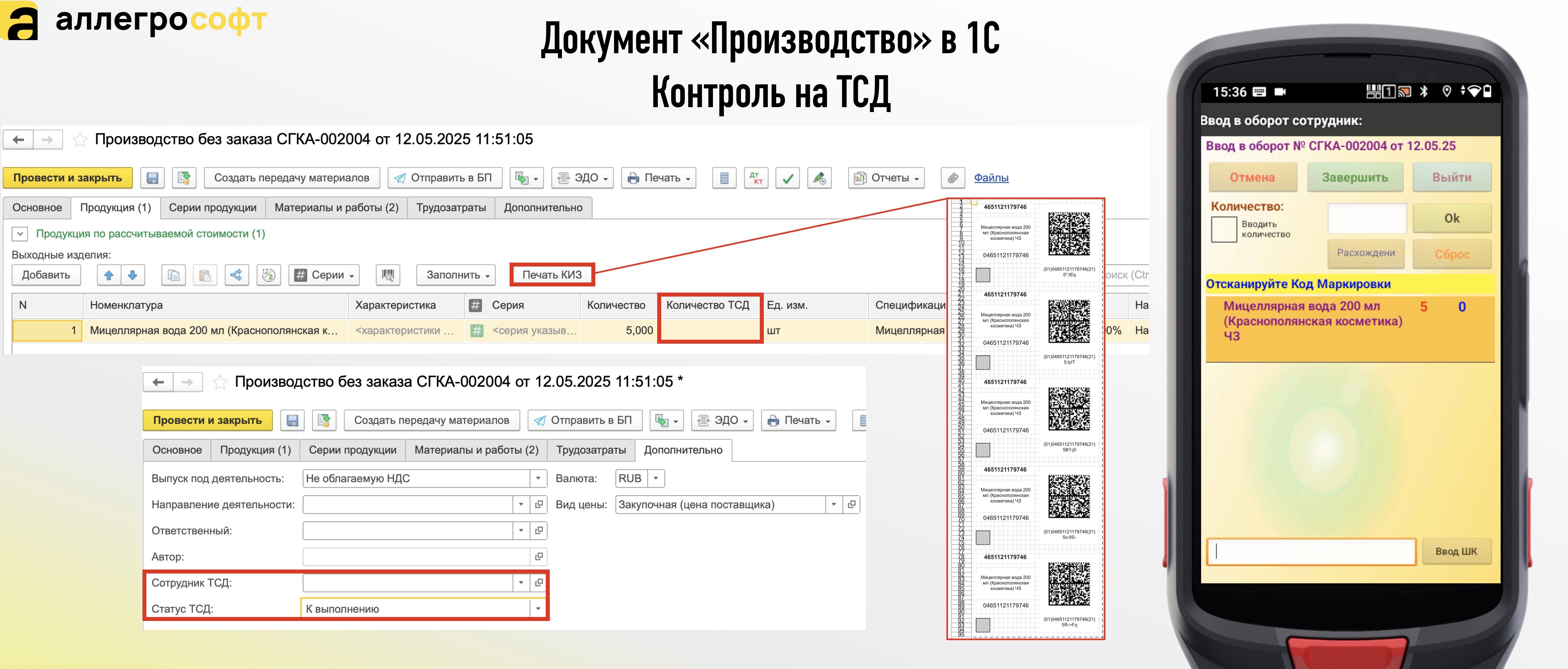Click the copy rows icon in the products toolbar
This screenshot has width=1568, height=669.
[173, 275]
